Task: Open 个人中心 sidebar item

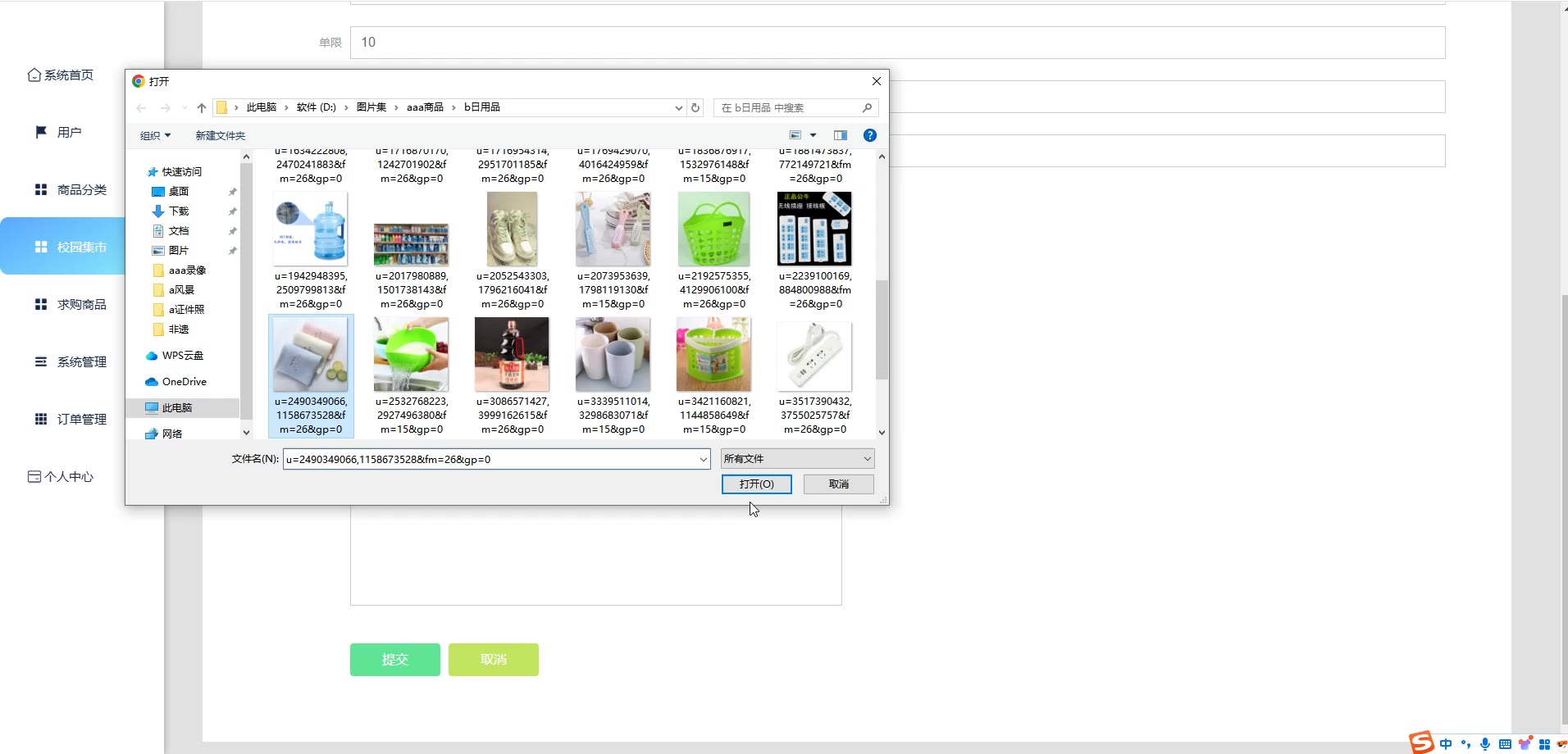Action: (61, 477)
